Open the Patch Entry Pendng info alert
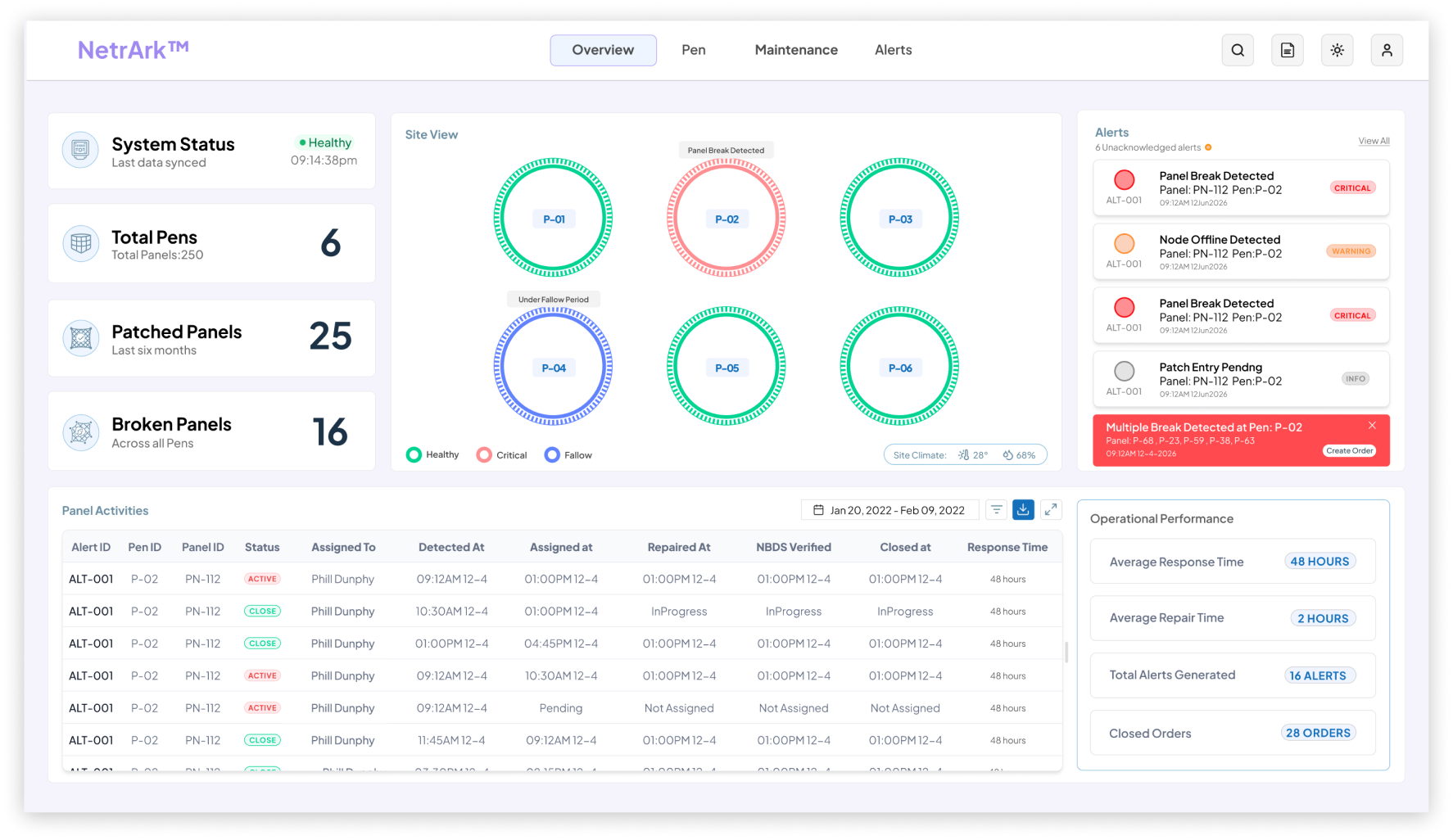 tap(1241, 379)
